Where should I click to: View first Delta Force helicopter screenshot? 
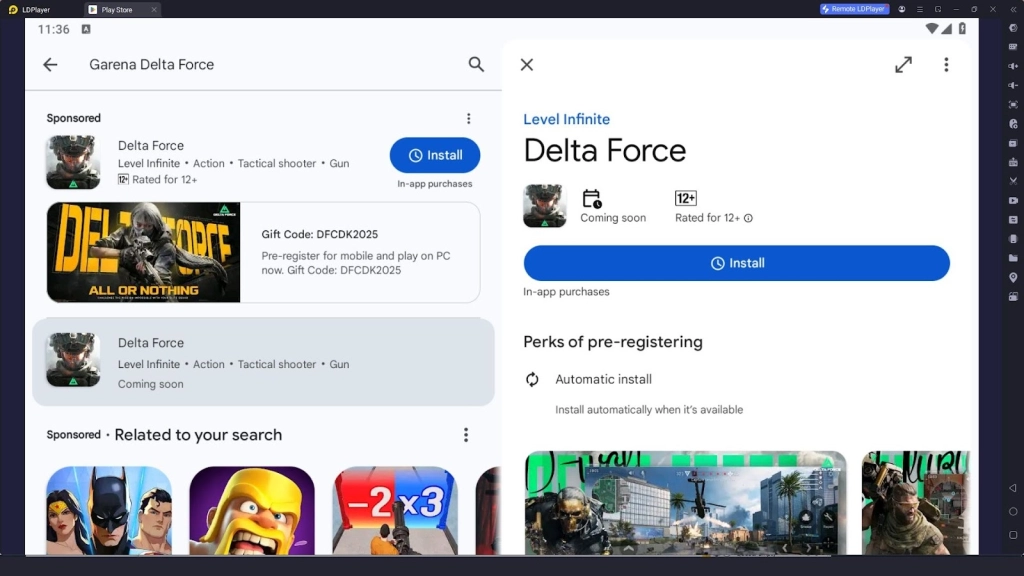tap(686, 503)
